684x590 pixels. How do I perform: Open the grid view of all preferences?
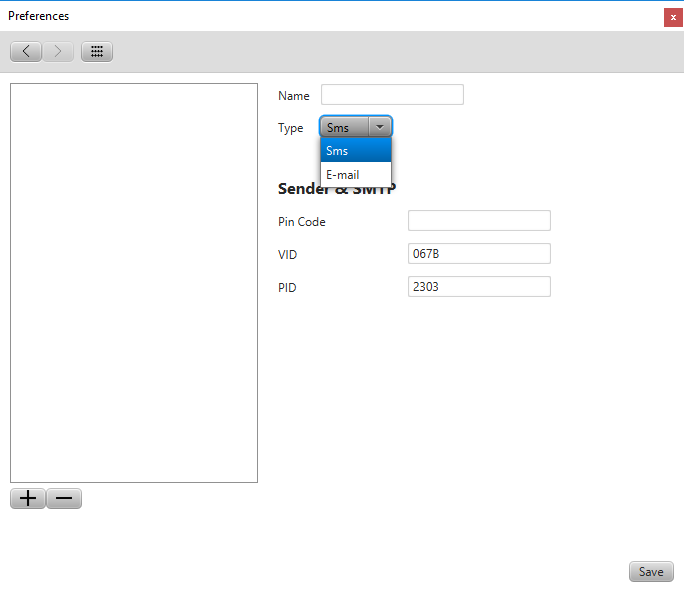pos(97,51)
